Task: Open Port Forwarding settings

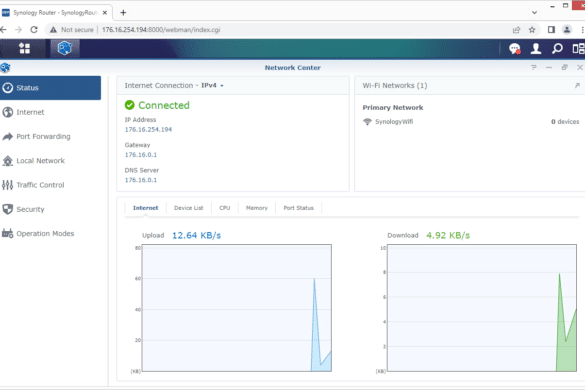Action: tap(50, 137)
